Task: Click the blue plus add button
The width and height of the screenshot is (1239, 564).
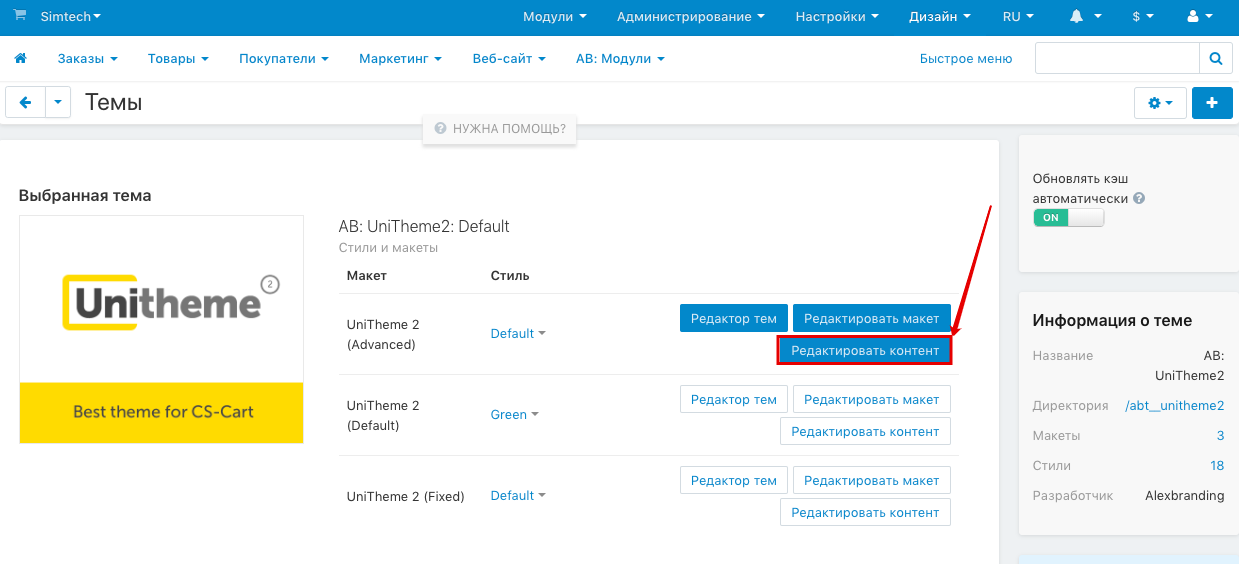Action: click(1212, 103)
